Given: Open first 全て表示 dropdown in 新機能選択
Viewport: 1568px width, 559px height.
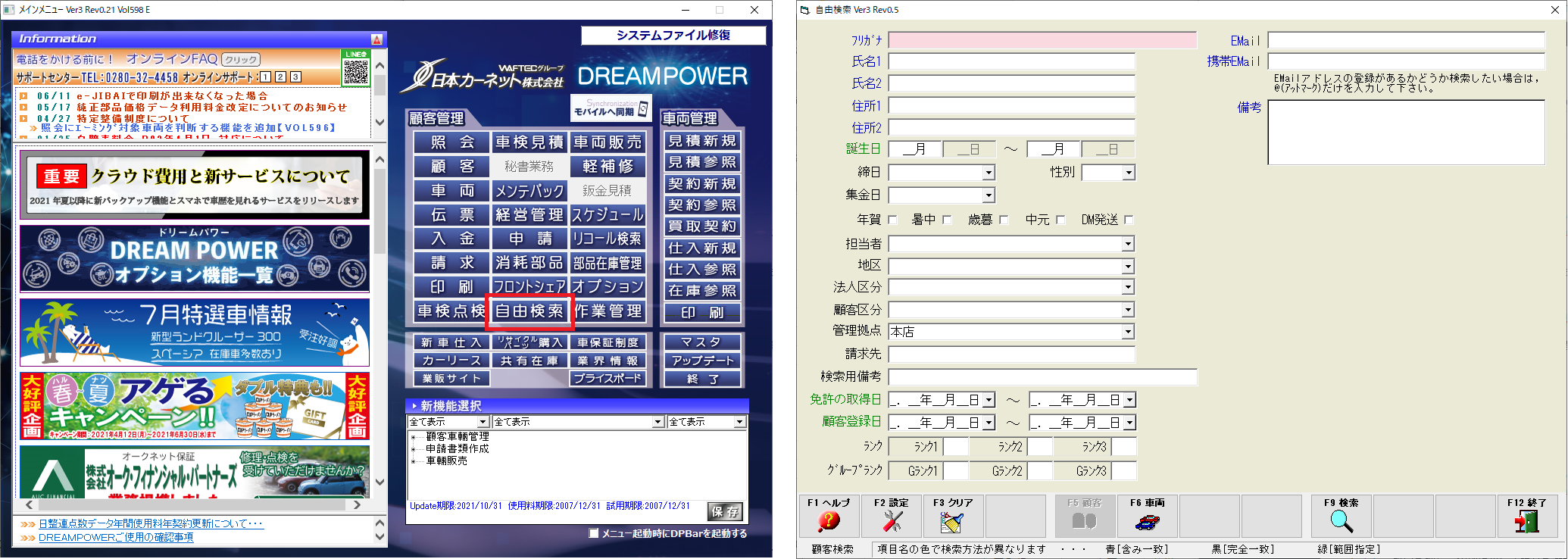Looking at the screenshot, I should [x=483, y=422].
